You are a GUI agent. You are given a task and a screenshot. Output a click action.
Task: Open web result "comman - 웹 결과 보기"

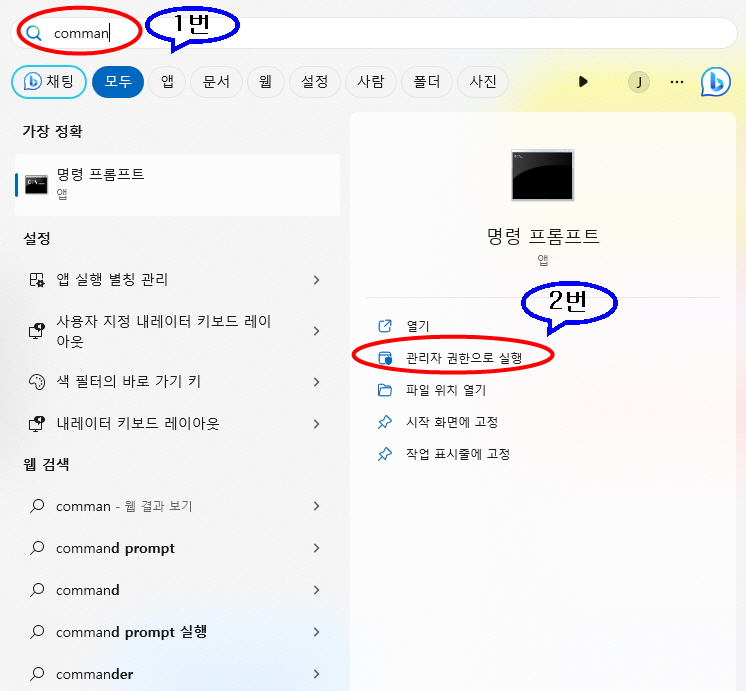[x=177, y=506]
